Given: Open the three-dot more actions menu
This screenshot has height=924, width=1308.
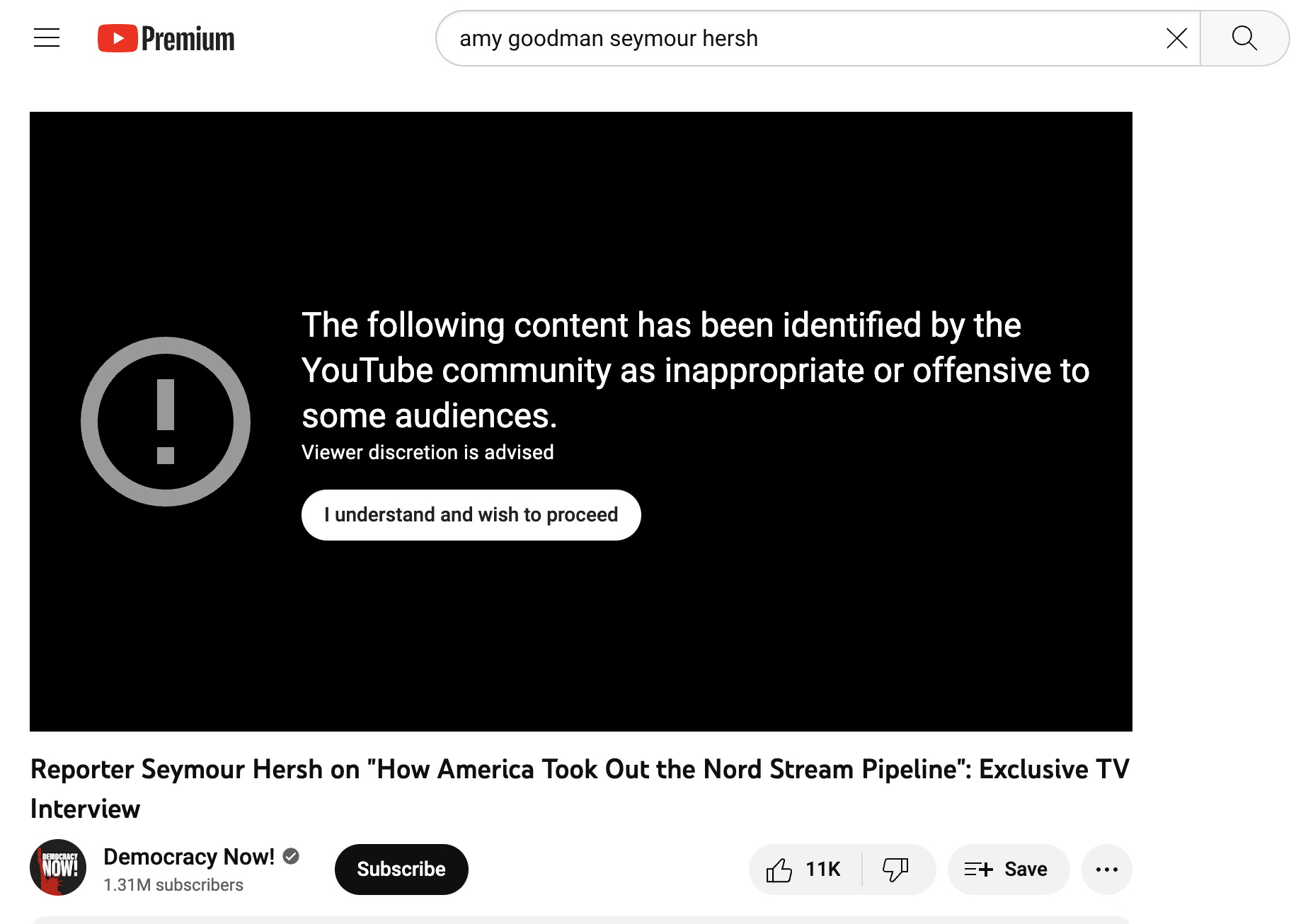Looking at the screenshot, I should pos(1106,870).
